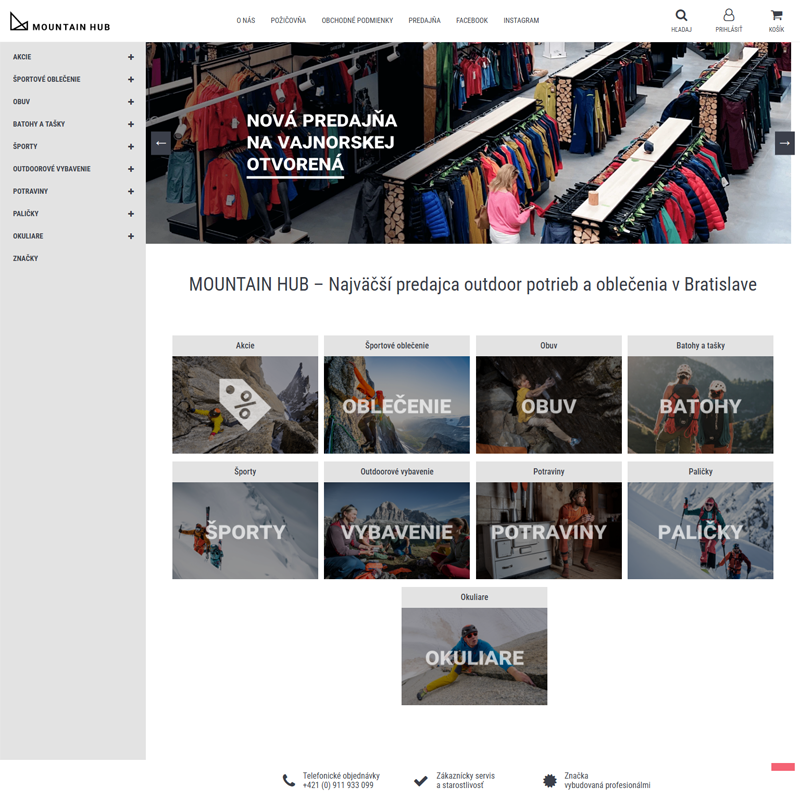The width and height of the screenshot is (800, 800).
Task: Click the Telefonické objednávky phone number text
Action: (x=341, y=780)
